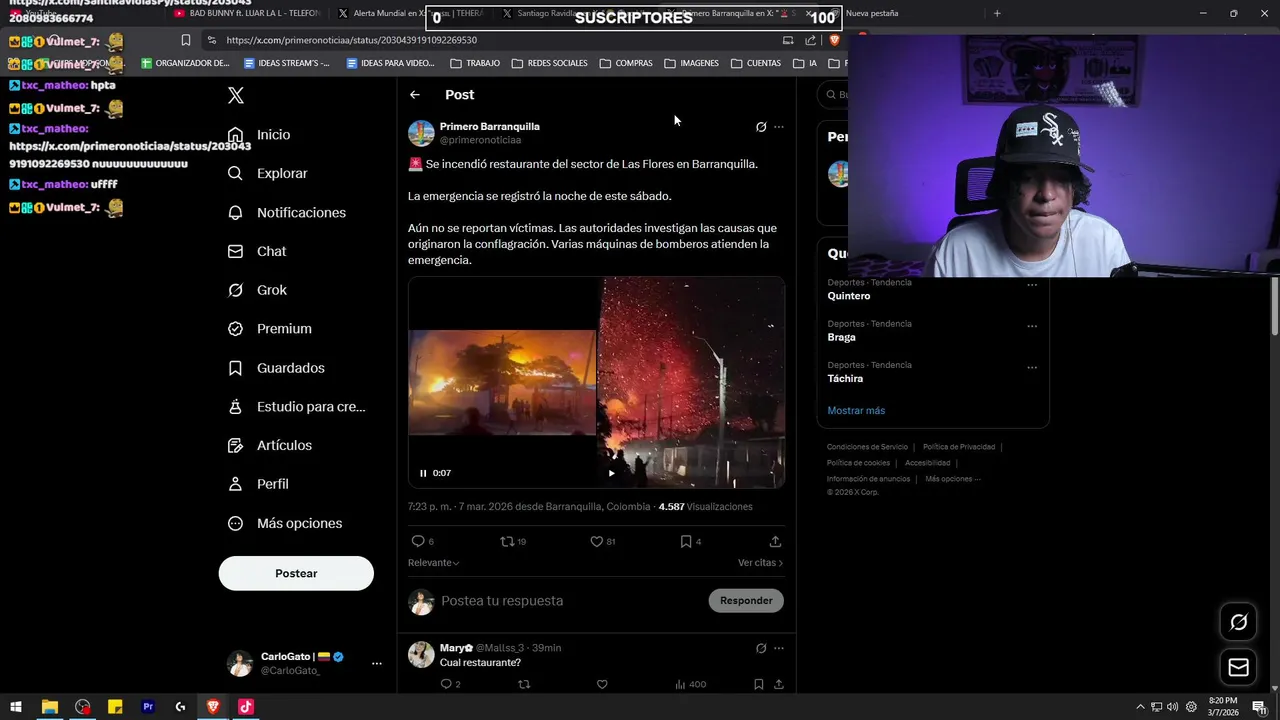Open REDES SOCIALES bookmarks folder
The image size is (1280, 720).
(549, 63)
